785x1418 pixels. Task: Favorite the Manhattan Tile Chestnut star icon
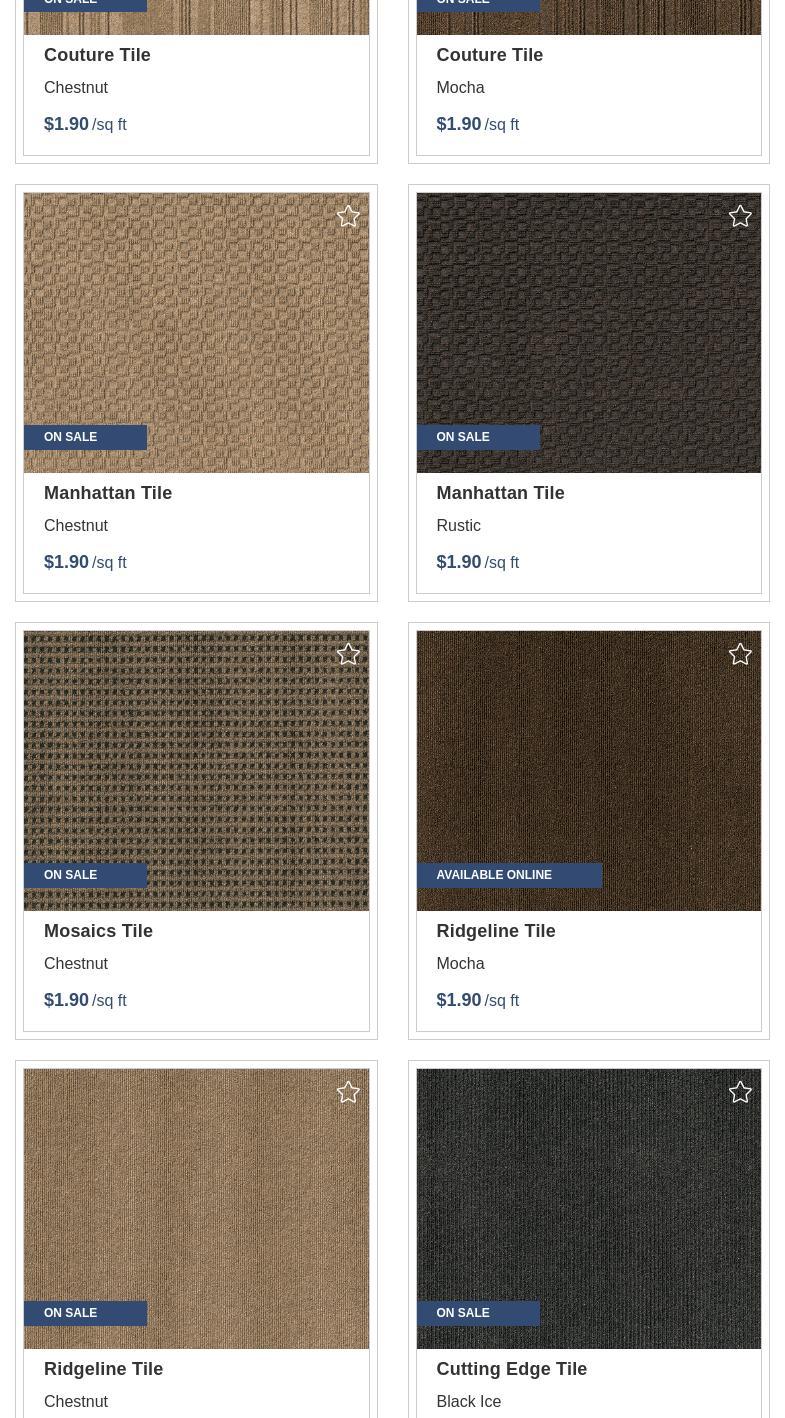point(348,216)
